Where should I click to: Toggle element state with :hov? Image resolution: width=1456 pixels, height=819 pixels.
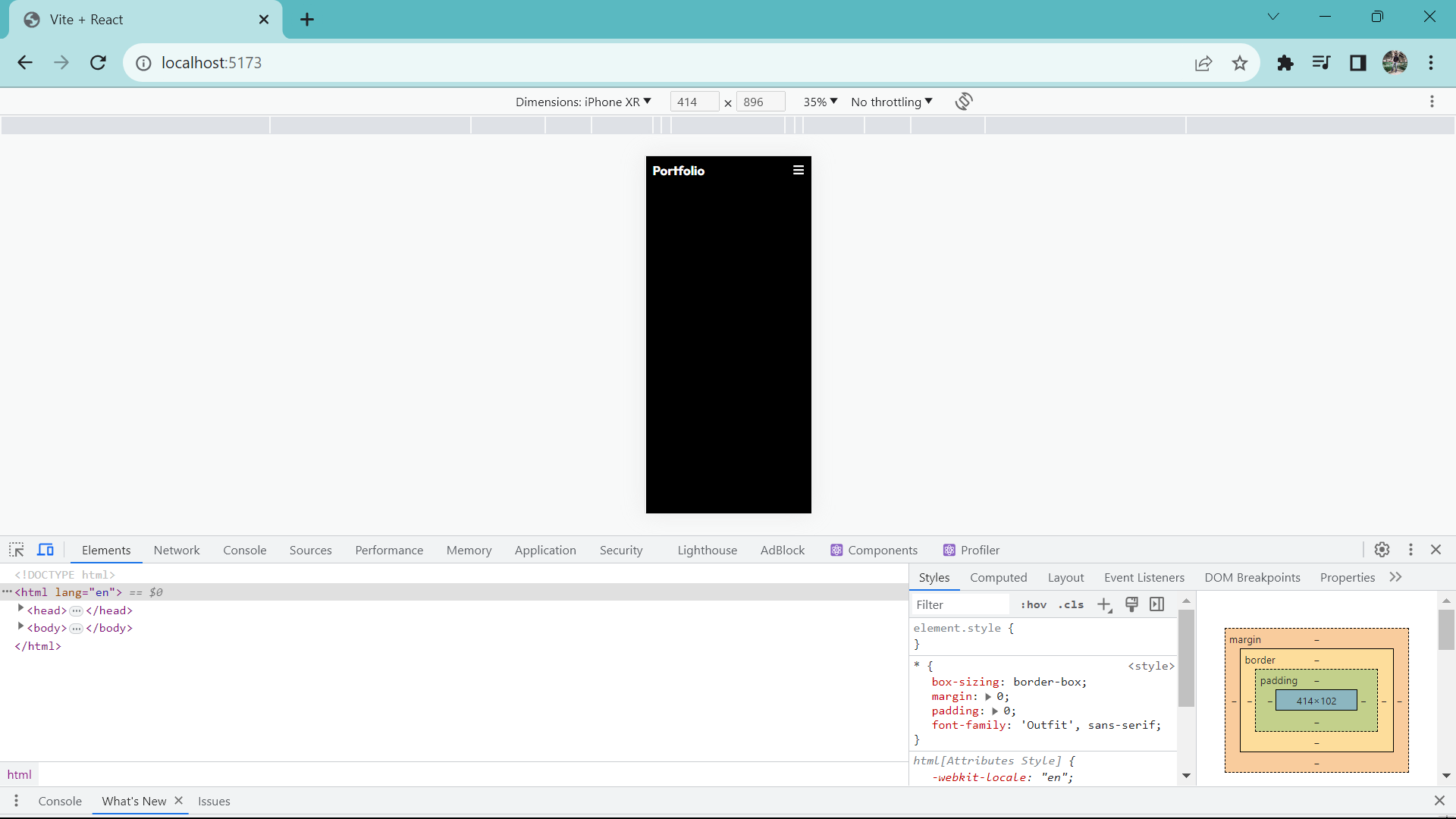pos(1034,604)
